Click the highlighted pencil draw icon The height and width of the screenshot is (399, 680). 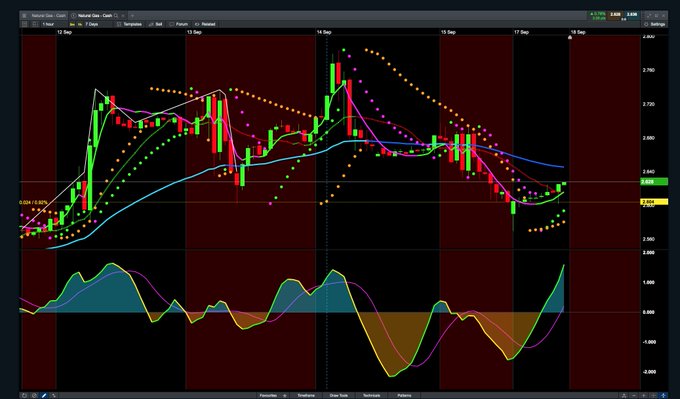click(44, 396)
